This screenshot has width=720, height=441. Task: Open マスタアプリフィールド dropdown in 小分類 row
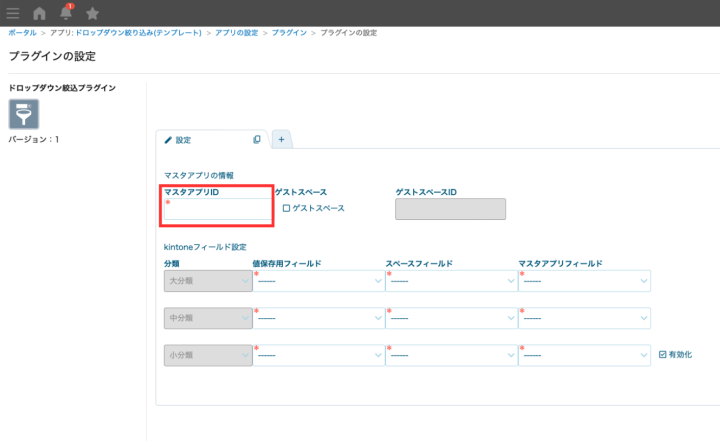tap(584, 355)
